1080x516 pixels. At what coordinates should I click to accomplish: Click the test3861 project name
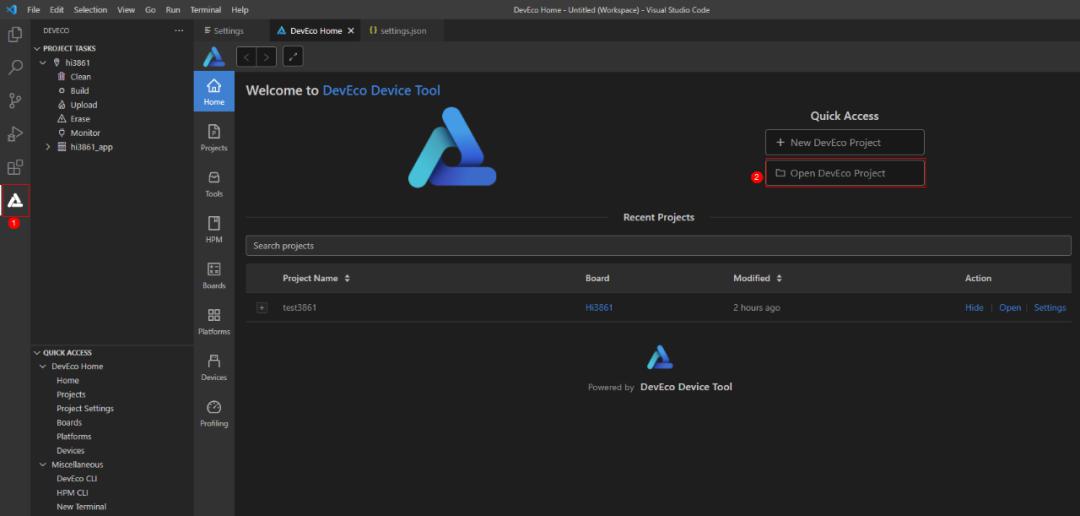coord(300,308)
